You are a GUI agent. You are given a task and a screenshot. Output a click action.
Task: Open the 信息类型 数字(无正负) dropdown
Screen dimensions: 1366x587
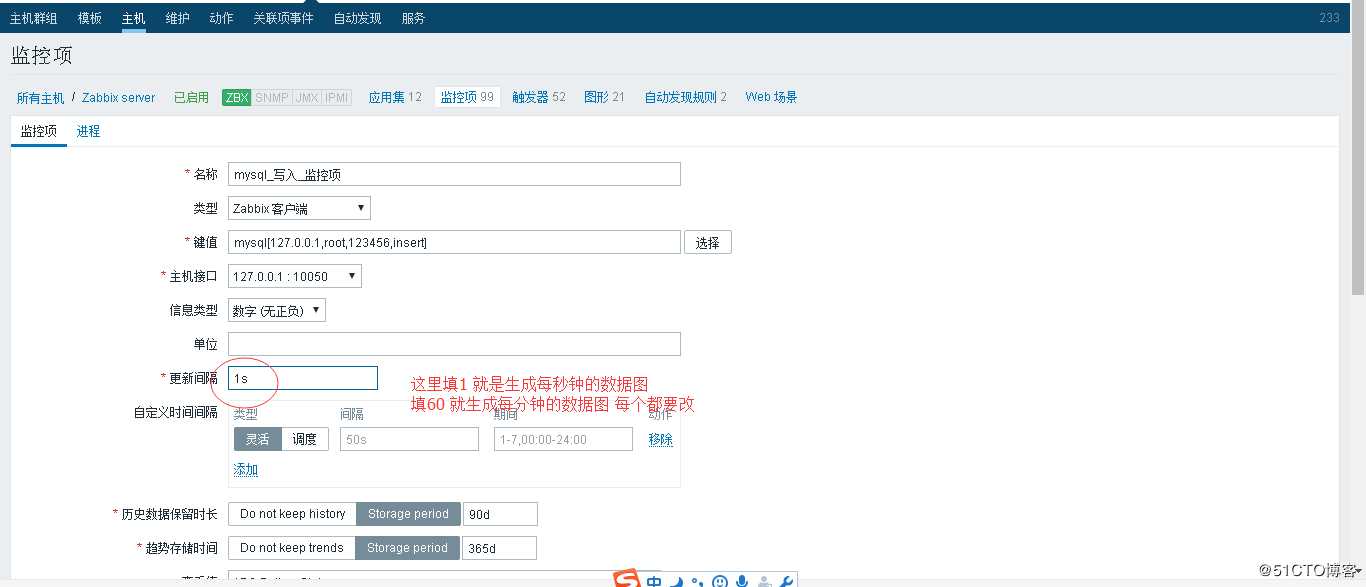[x=277, y=310]
